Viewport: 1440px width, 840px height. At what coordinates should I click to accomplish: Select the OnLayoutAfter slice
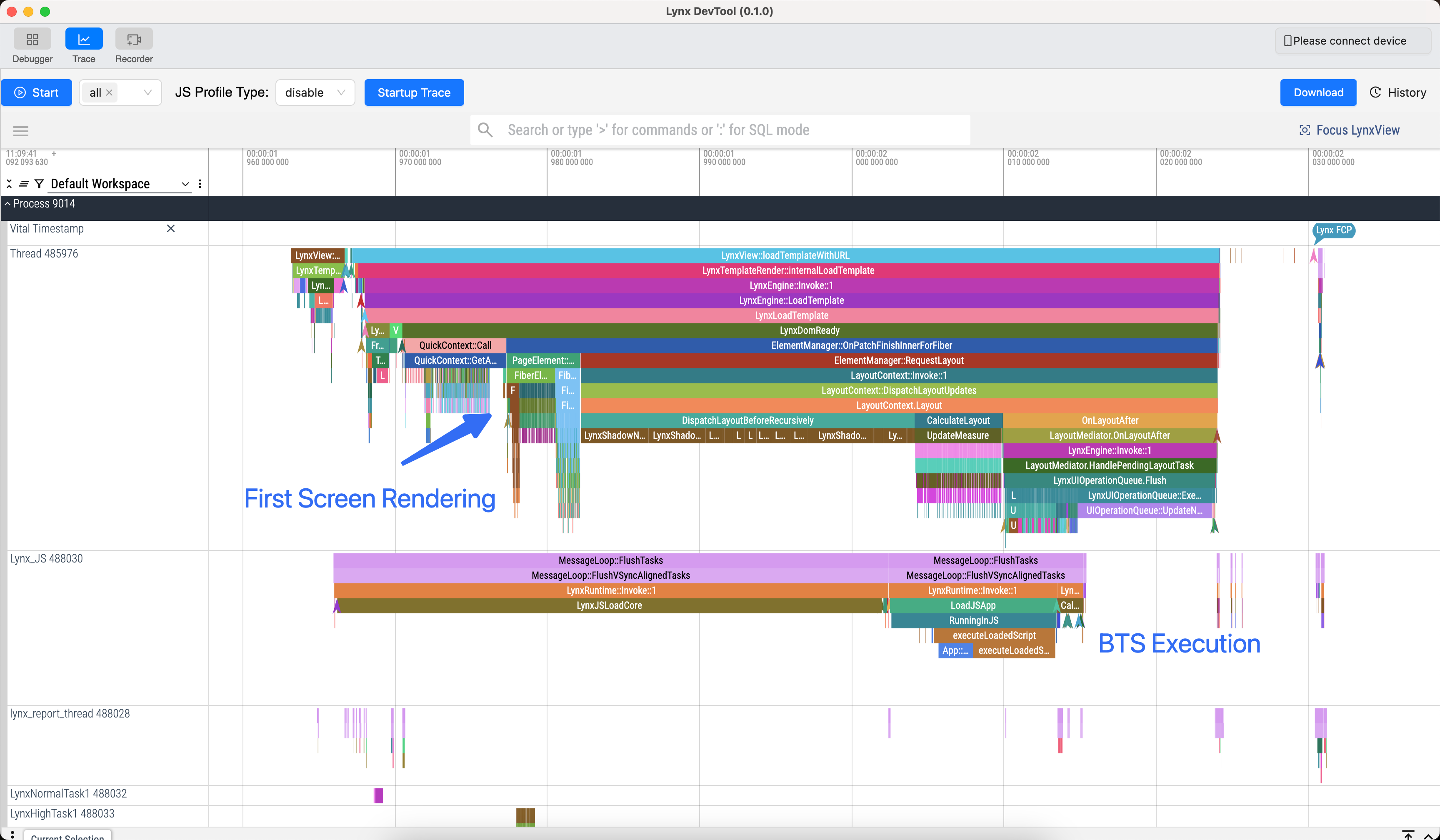pyautogui.click(x=1110, y=420)
